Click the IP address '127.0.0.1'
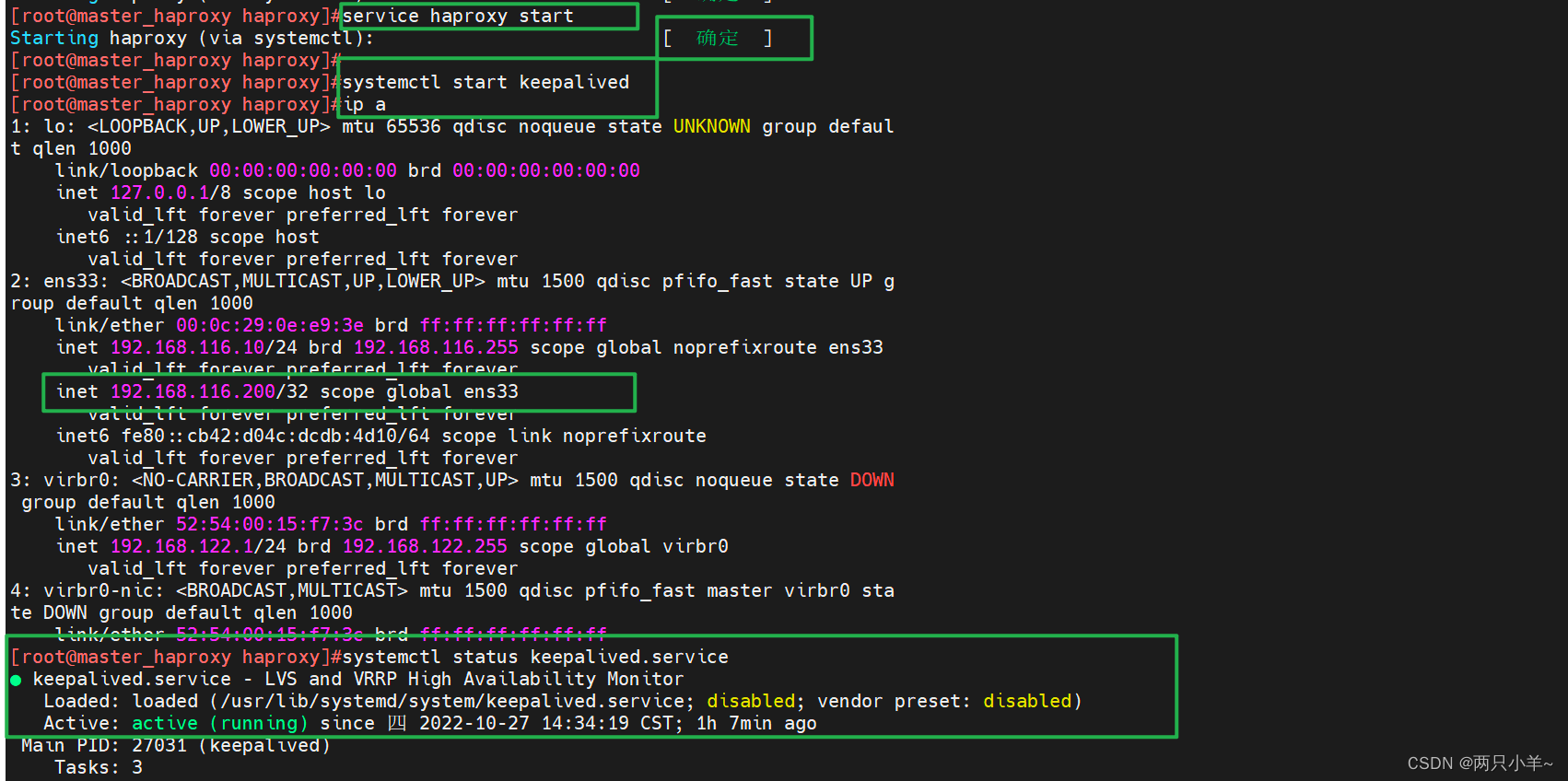The width and height of the screenshot is (1568, 781). pyautogui.click(x=159, y=192)
